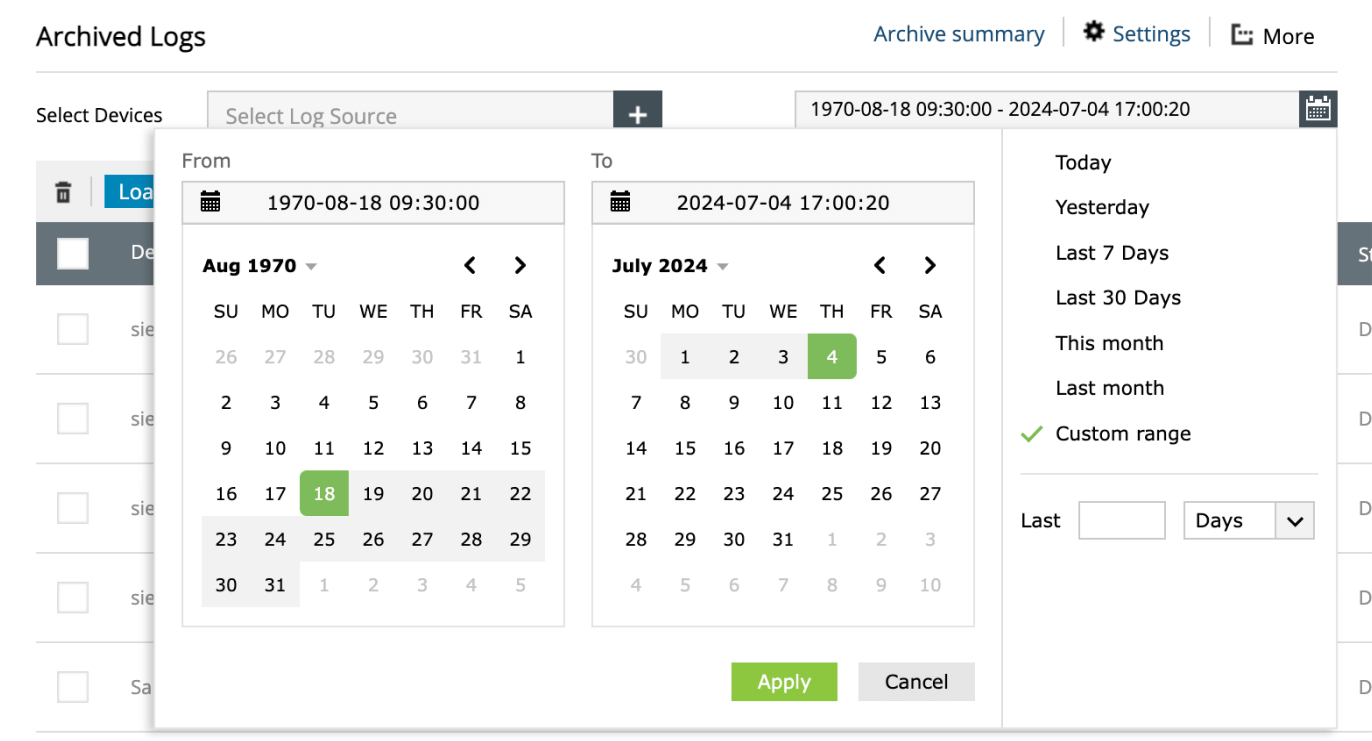Select the Last 7 Days preset
The image size is (1372, 741).
pyautogui.click(x=1112, y=253)
